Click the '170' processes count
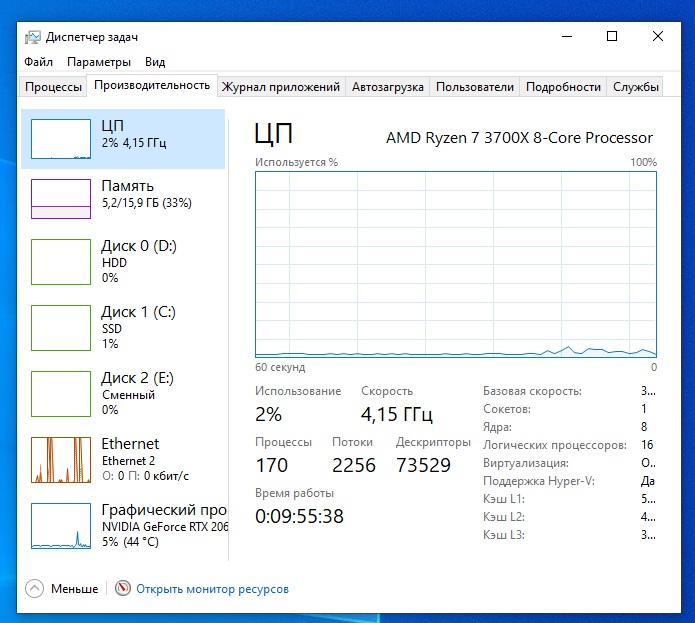This screenshot has width=695, height=623. point(272,465)
